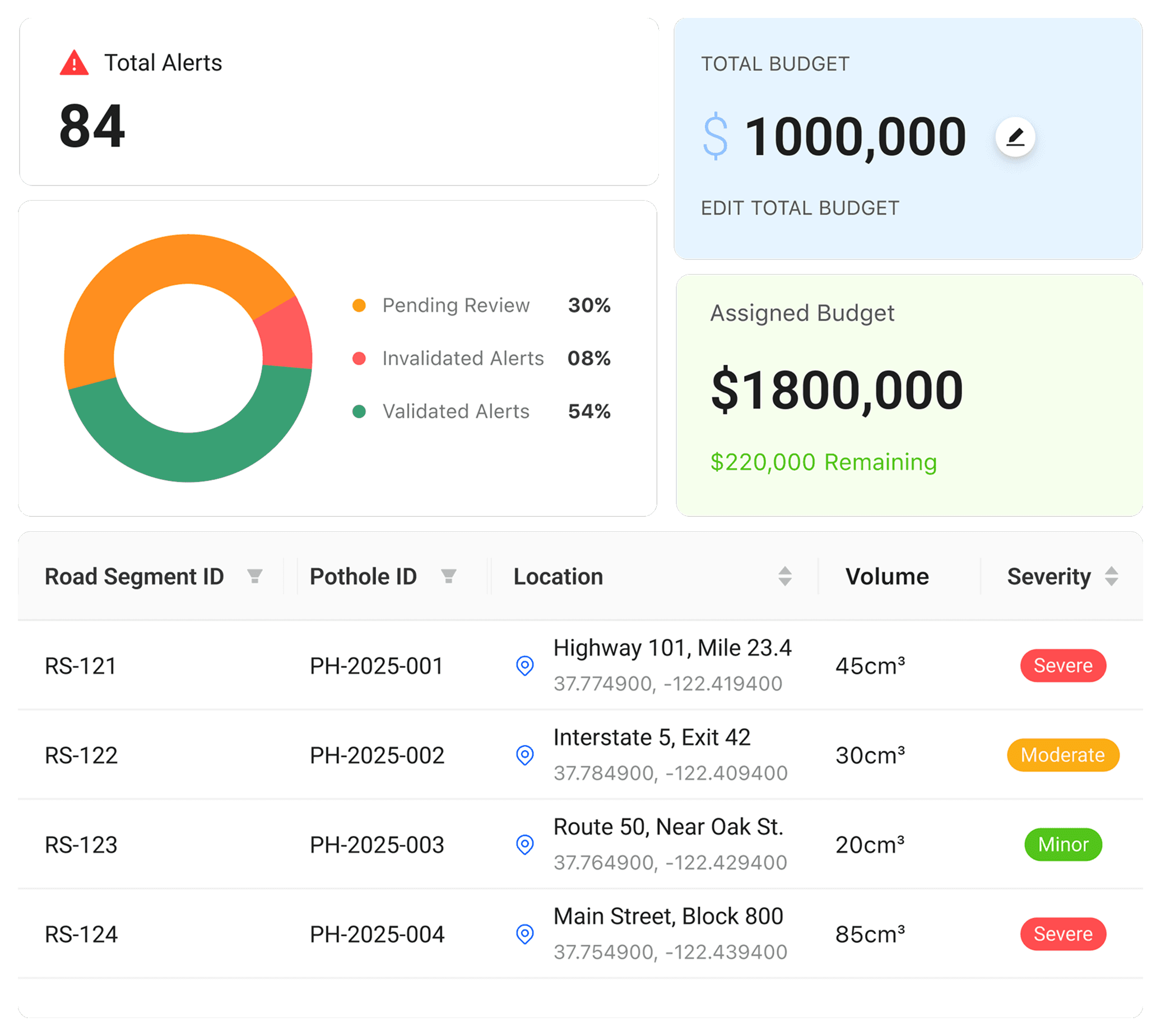Screen dimensions: 1161x1036
Task: Click map pin for Main Street location
Action: point(524,933)
